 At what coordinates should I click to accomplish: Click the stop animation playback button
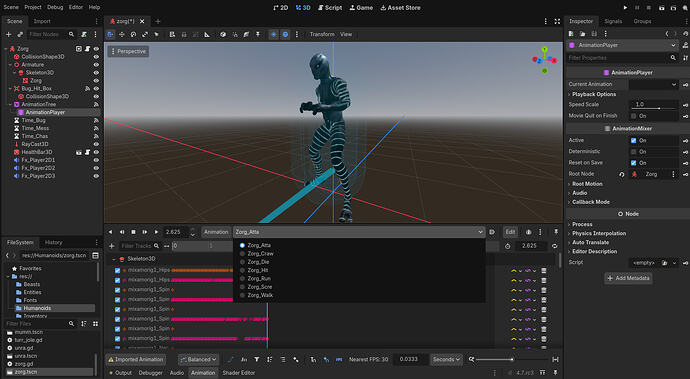click(133, 232)
